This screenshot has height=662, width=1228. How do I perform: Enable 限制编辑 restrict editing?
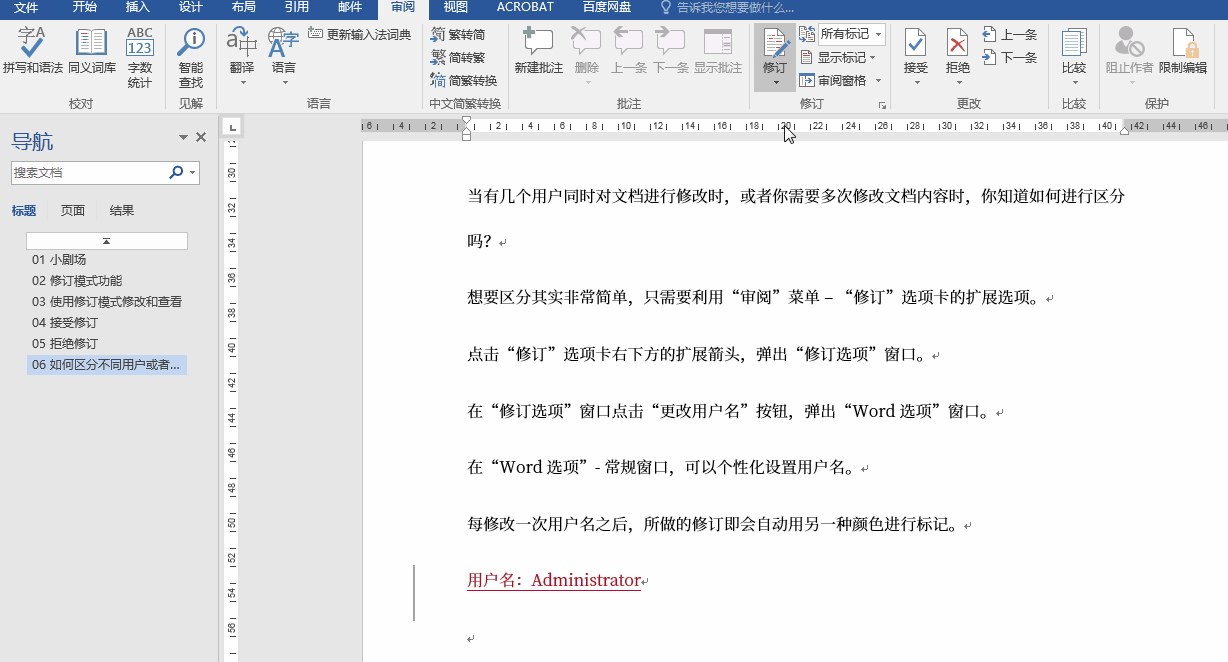pos(1185,55)
